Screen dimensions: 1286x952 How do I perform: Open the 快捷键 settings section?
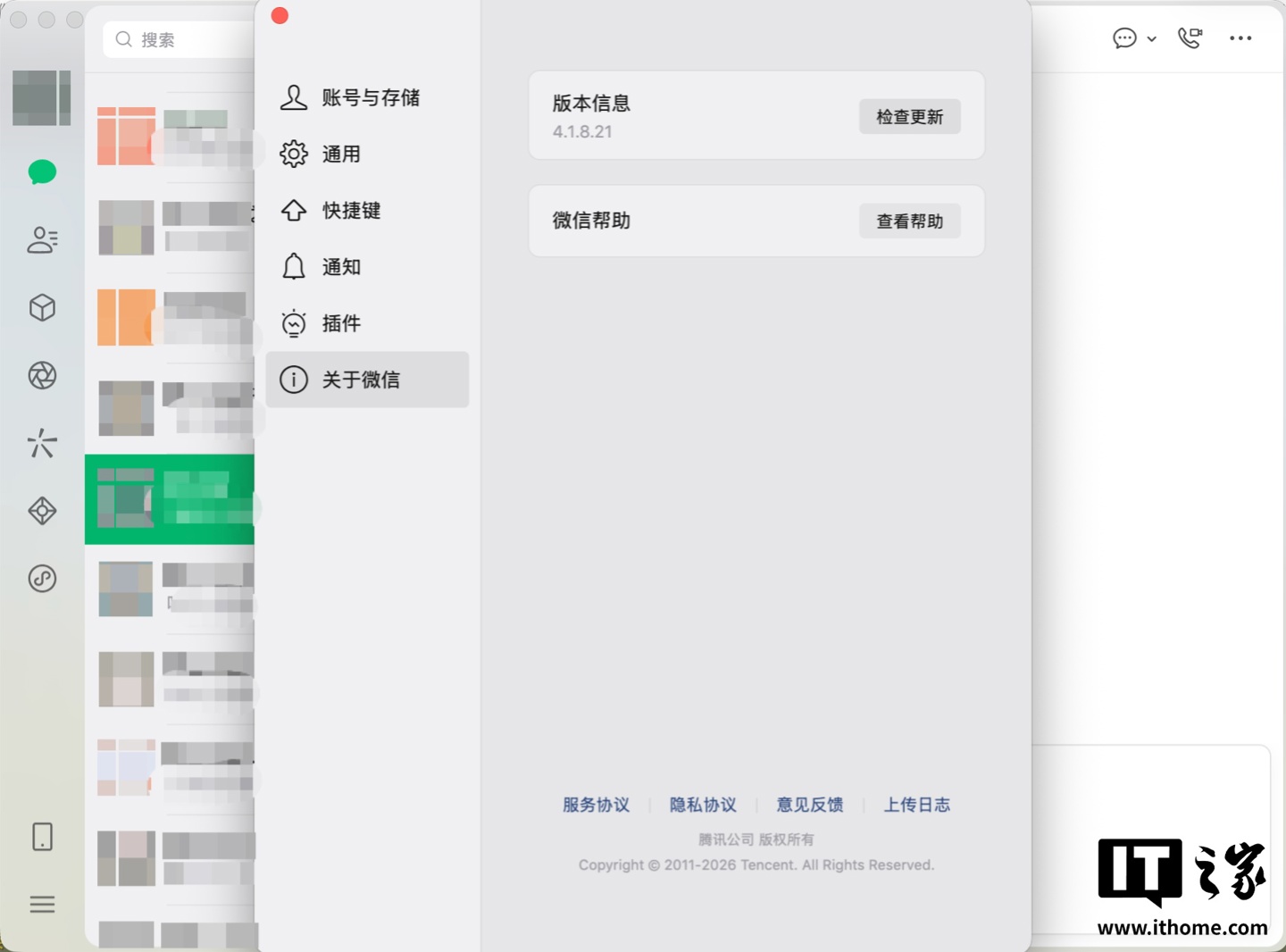[x=367, y=210]
